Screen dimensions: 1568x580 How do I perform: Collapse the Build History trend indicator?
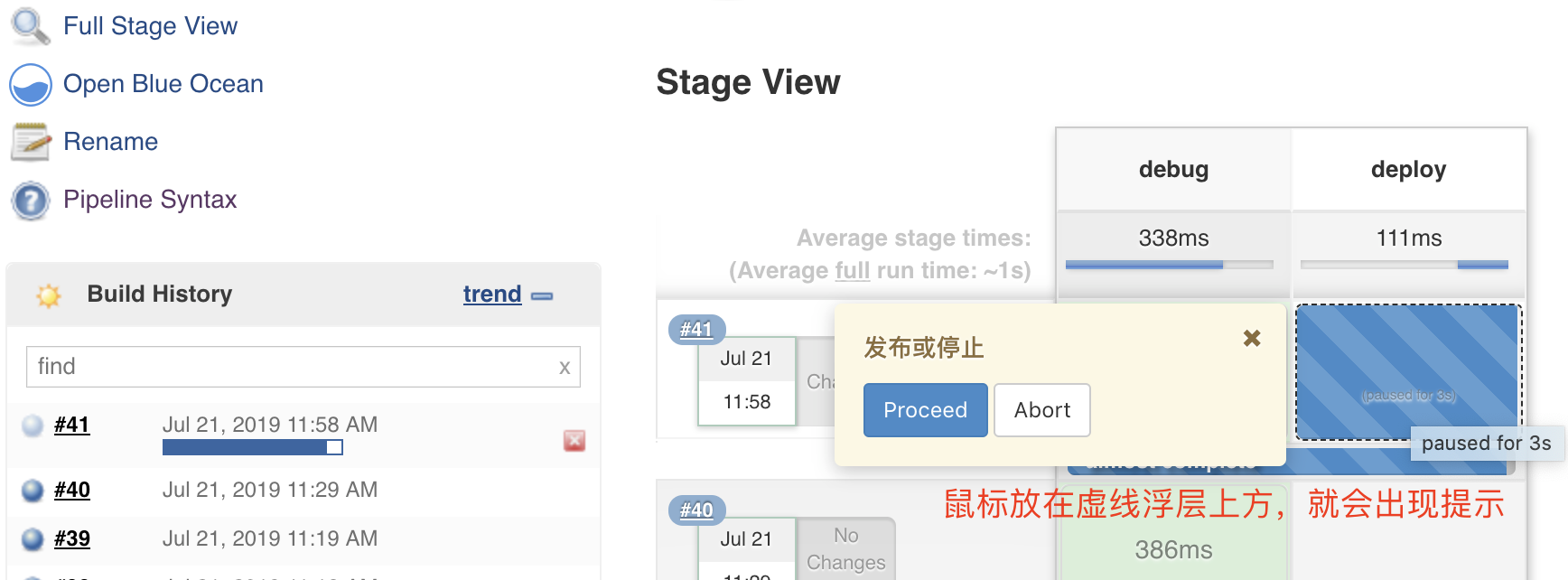(542, 296)
